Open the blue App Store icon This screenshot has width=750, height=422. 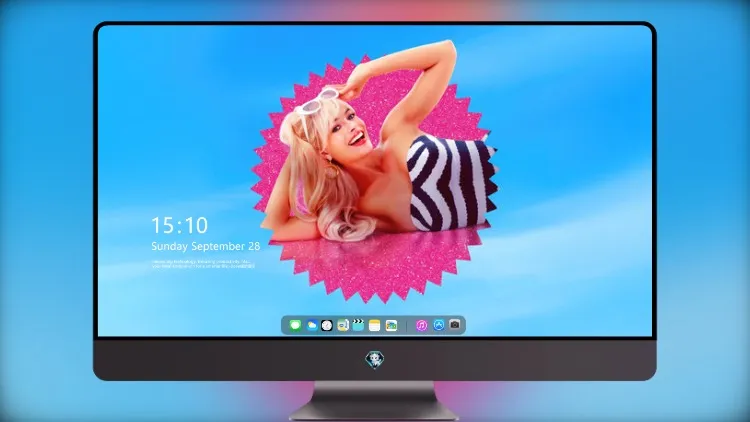point(439,325)
